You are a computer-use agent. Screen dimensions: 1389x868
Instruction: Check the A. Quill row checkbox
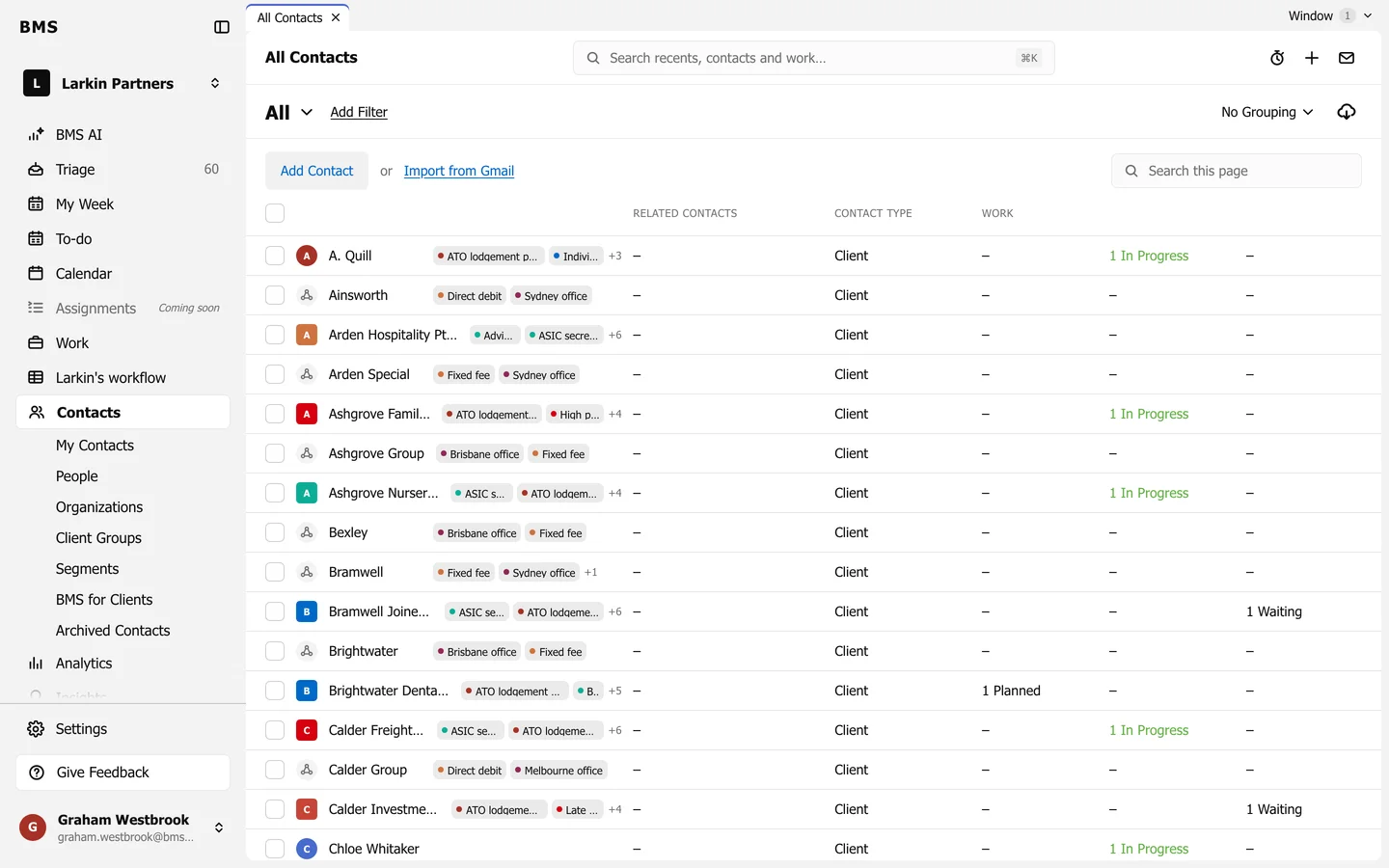tap(275, 256)
